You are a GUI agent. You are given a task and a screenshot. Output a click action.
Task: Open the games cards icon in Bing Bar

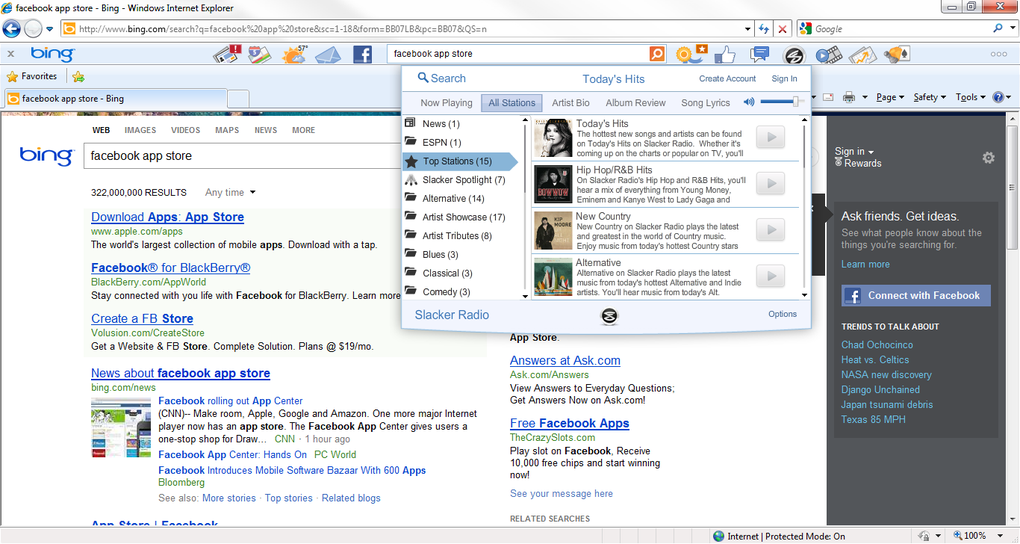click(x=896, y=54)
